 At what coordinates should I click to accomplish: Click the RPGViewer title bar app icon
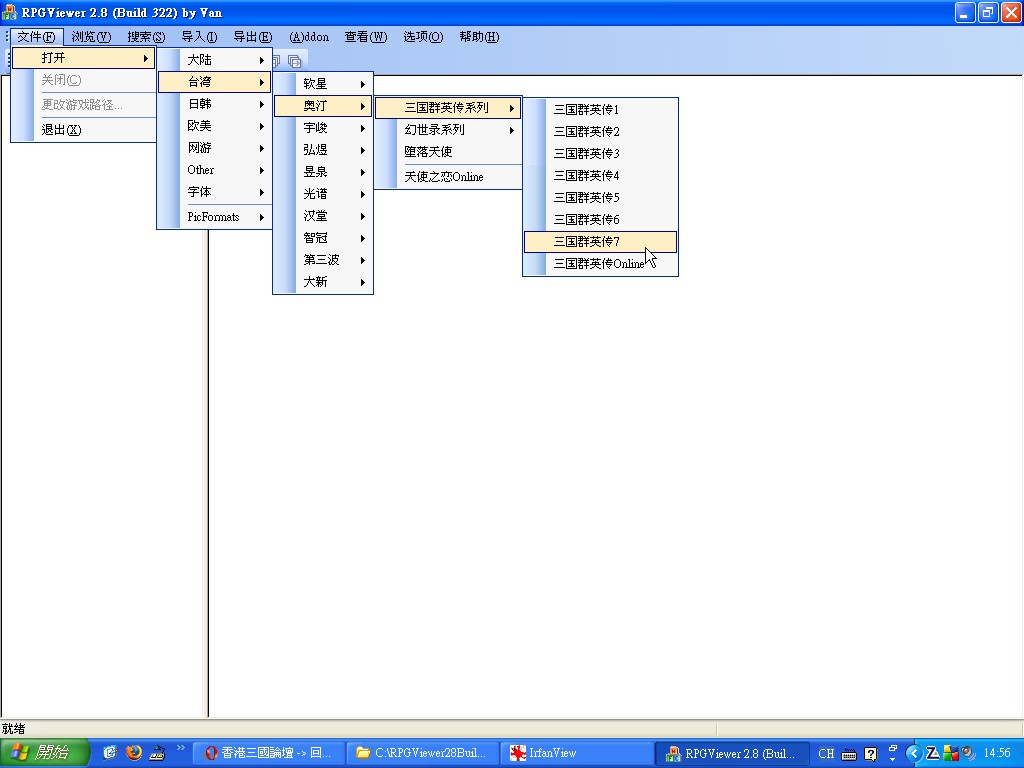[x=10, y=12]
